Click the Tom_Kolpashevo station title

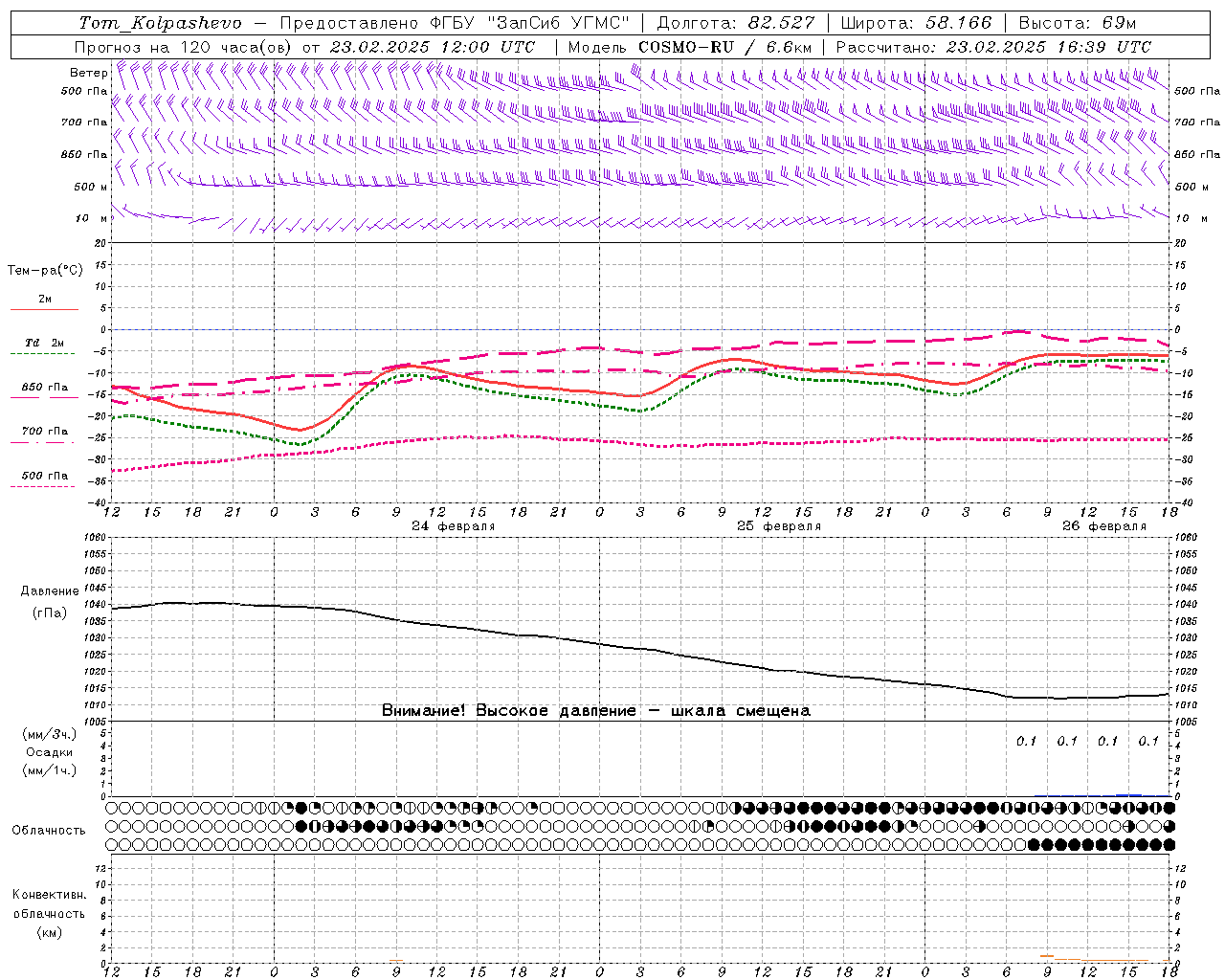pos(161,23)
